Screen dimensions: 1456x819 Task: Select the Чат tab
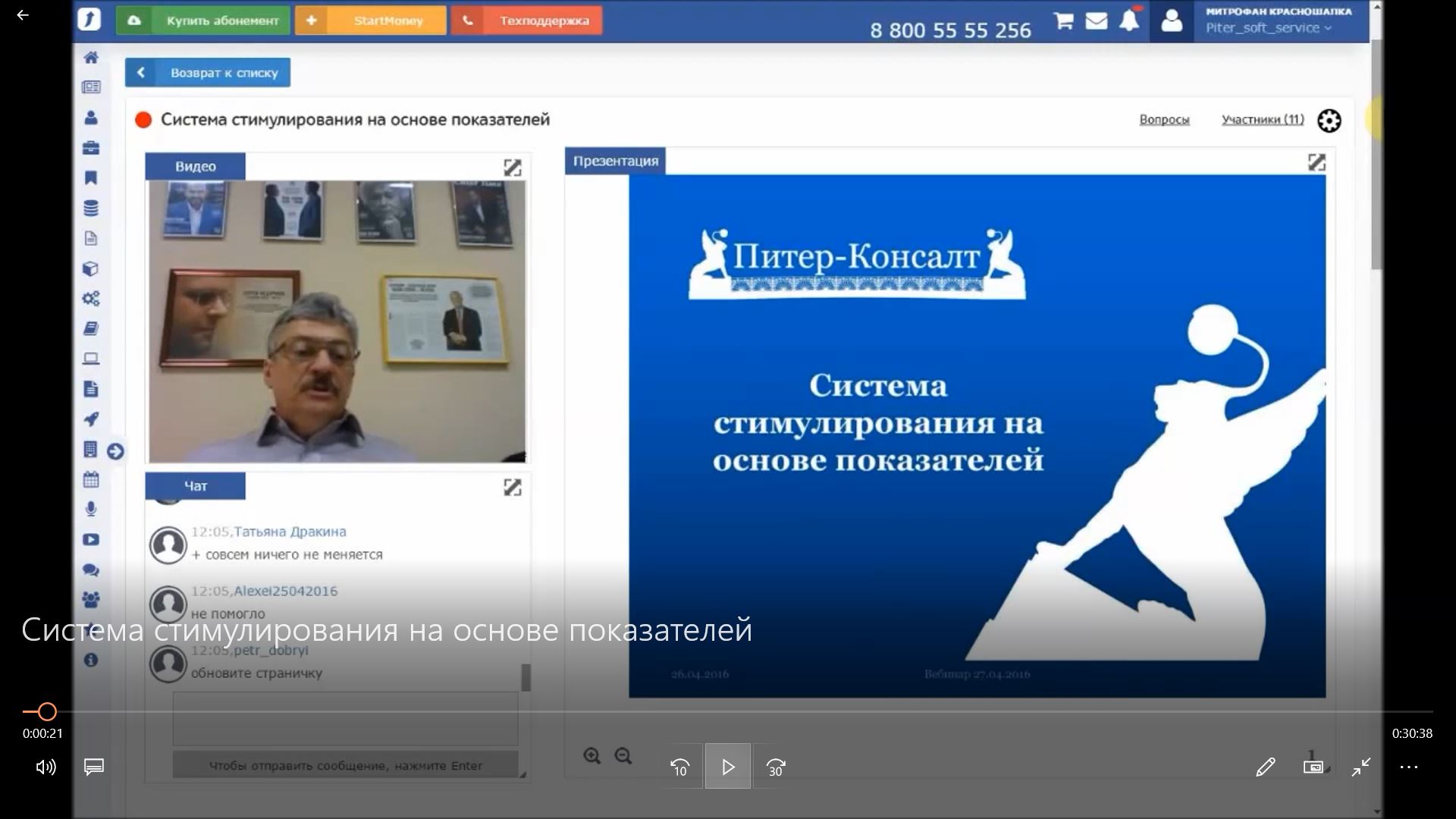[195, 485]
